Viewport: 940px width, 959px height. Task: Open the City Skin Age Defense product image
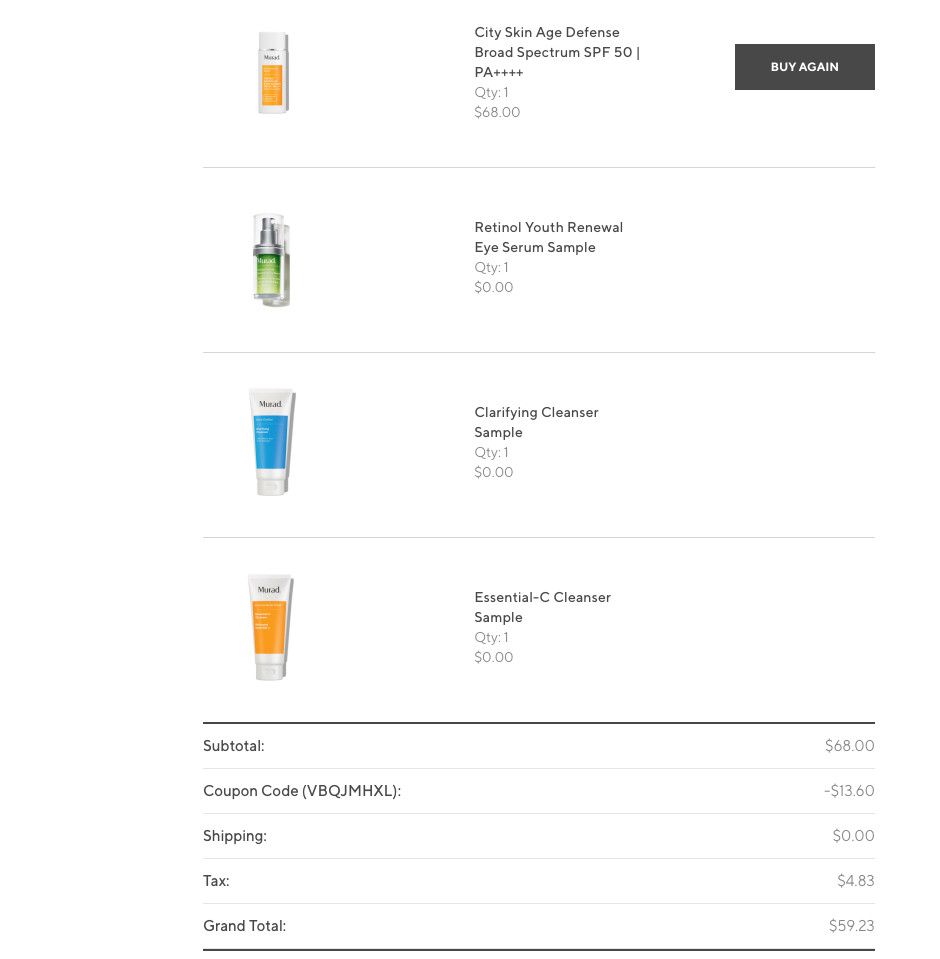pyautogui.click(x=273, y=73)
